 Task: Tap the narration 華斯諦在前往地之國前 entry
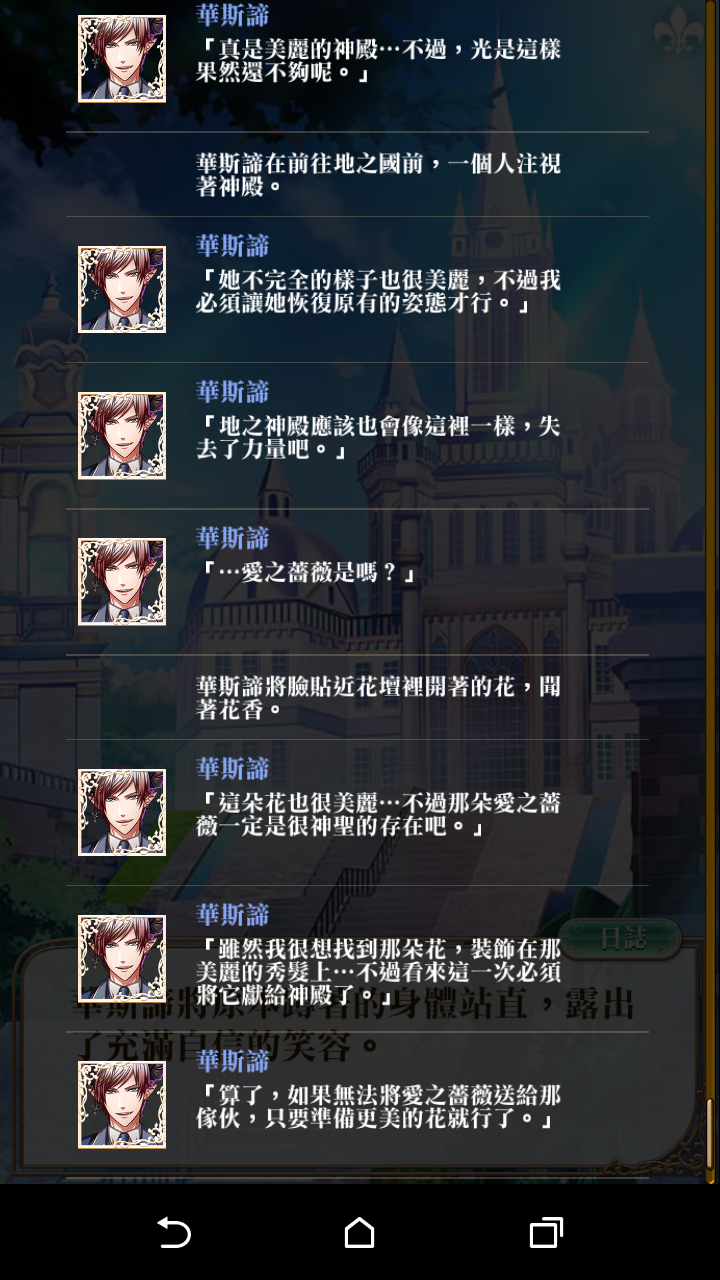(378, 175)
